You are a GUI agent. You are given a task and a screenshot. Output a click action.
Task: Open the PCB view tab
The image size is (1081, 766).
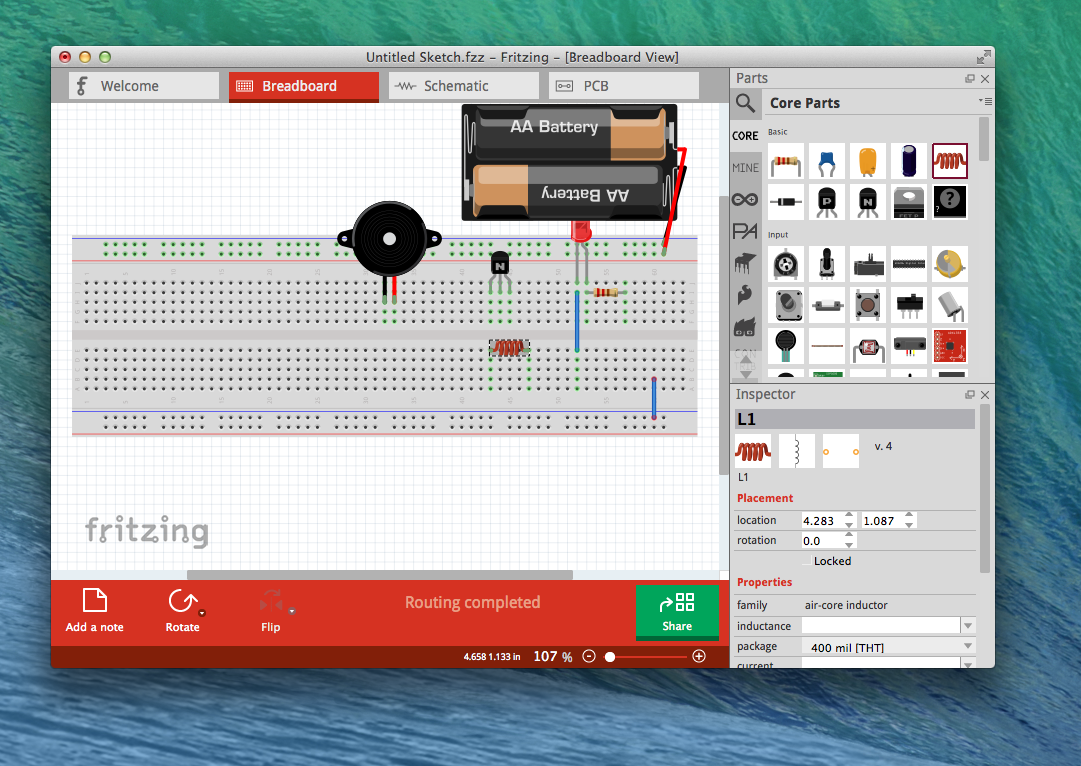click(624, 86)
